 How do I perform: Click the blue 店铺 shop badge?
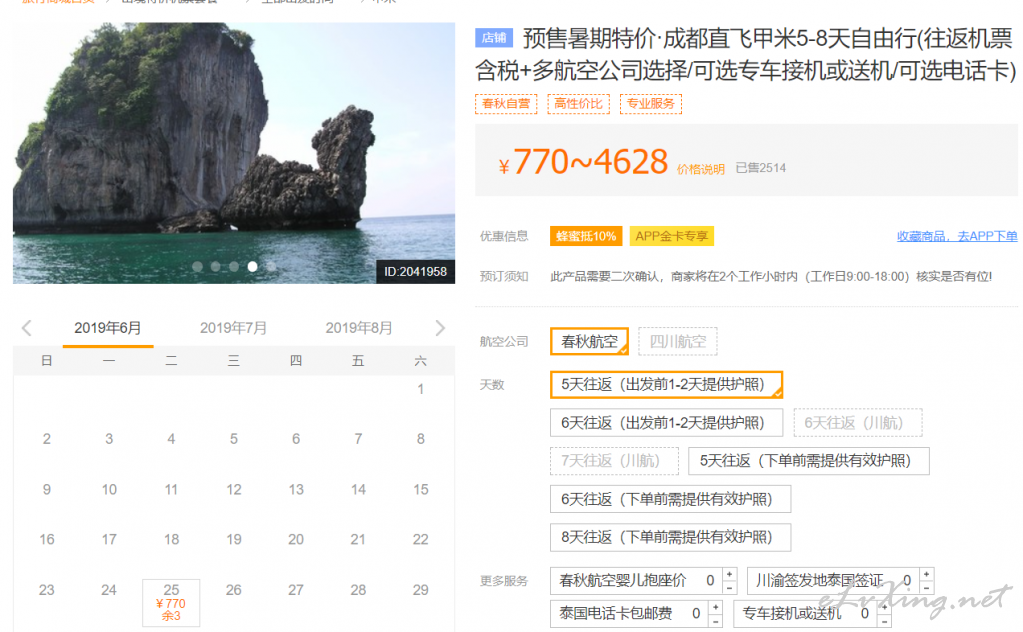coord(494,38)
